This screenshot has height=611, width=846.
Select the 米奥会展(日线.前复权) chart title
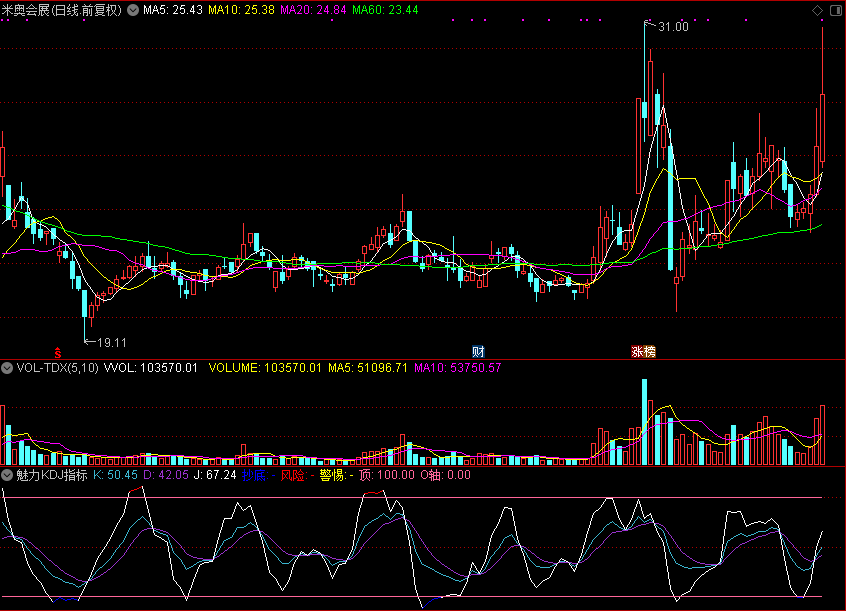coord(62,10)
